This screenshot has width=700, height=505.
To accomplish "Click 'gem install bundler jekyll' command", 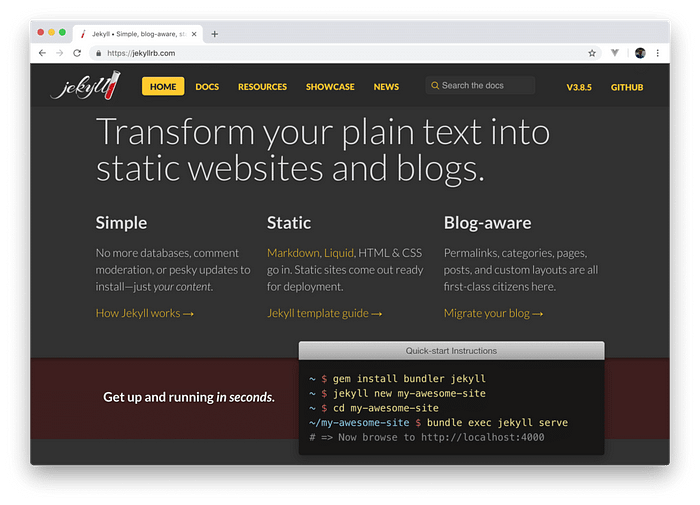I will point(409,379).
